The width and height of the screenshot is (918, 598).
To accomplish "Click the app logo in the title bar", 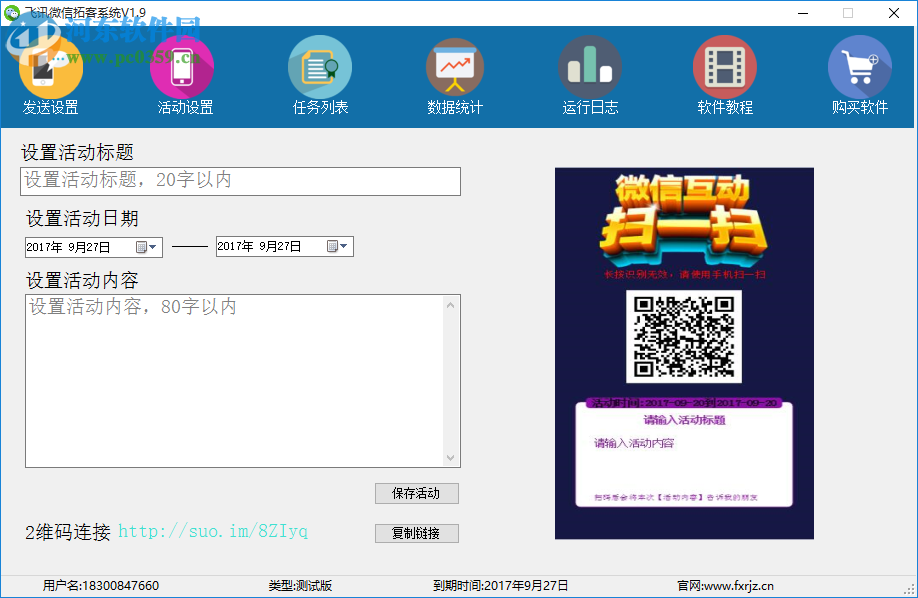I will (x=12, y=12).
